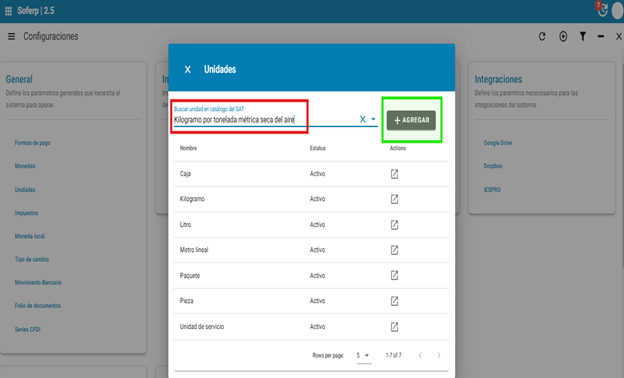
Task: Click the AGREGAR button
Action: (411, 120)
